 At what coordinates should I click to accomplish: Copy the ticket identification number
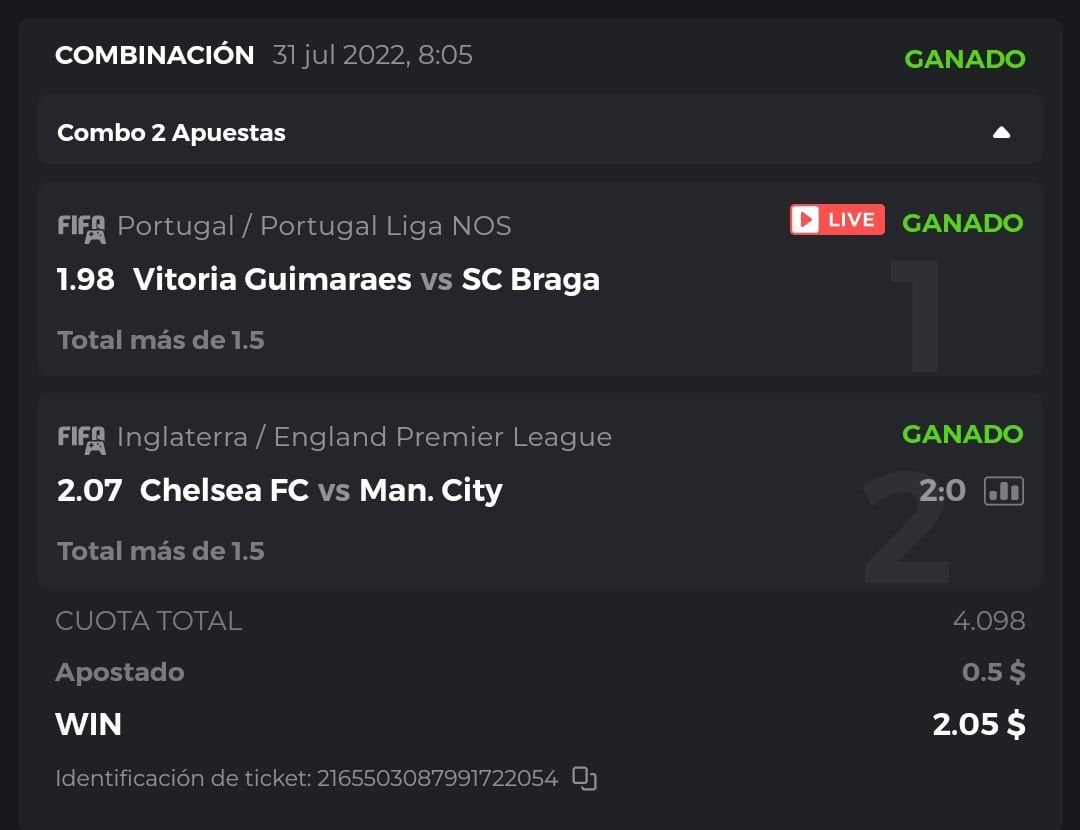coord(585,778)
